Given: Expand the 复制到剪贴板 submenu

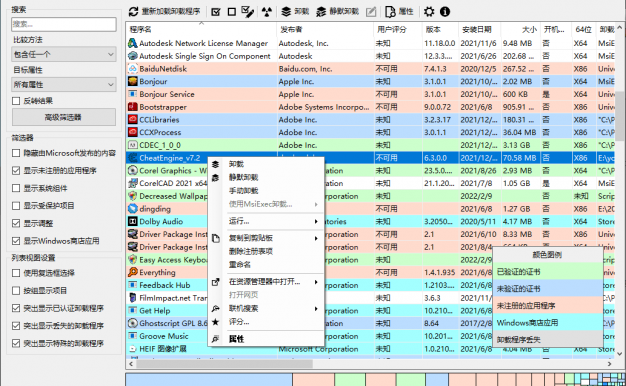Looking at the screenshot, I should [266, 238].
